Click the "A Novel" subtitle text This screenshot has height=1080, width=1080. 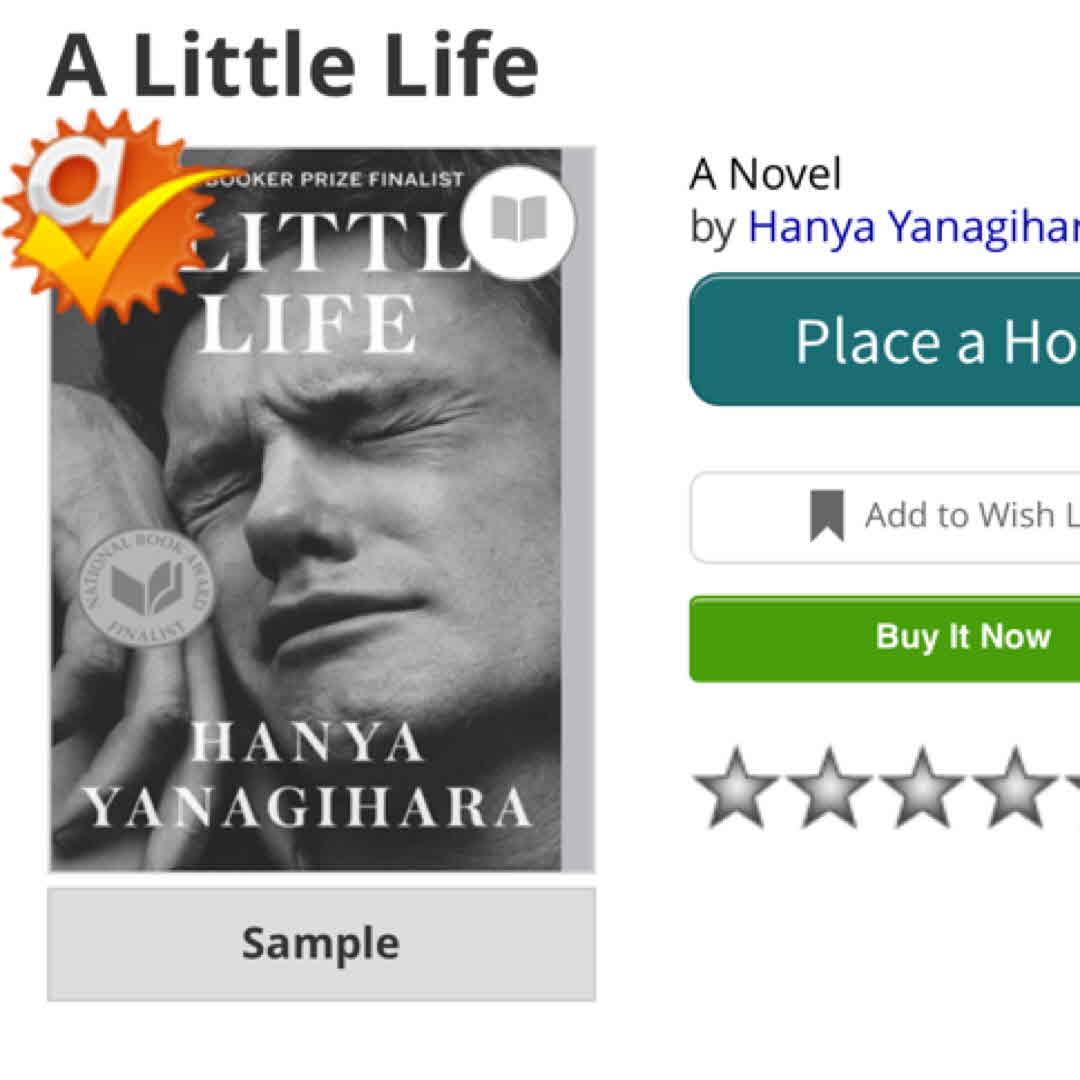point(765,175)
